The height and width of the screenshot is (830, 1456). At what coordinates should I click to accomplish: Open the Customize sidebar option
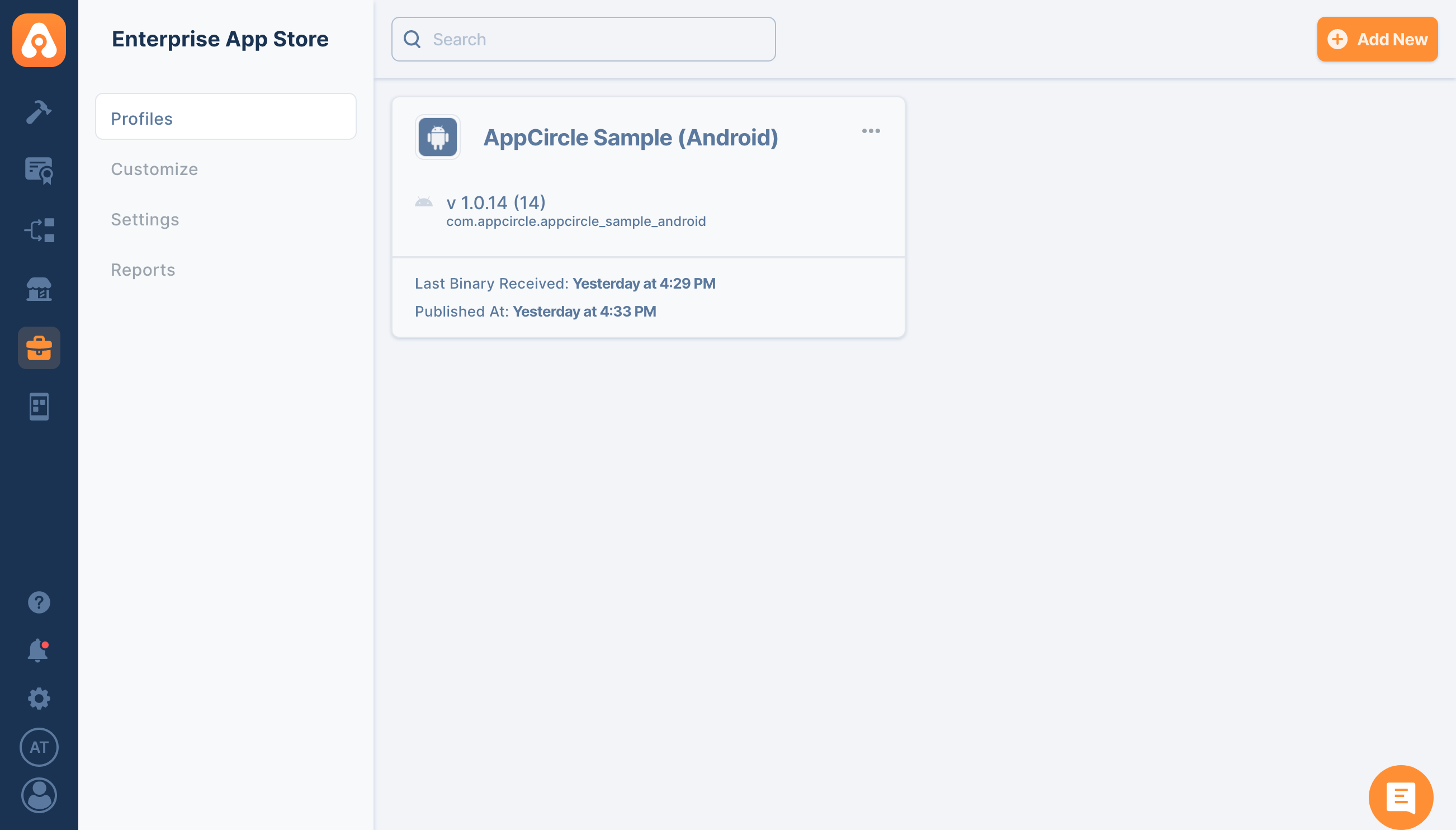(x=154, y=168)
